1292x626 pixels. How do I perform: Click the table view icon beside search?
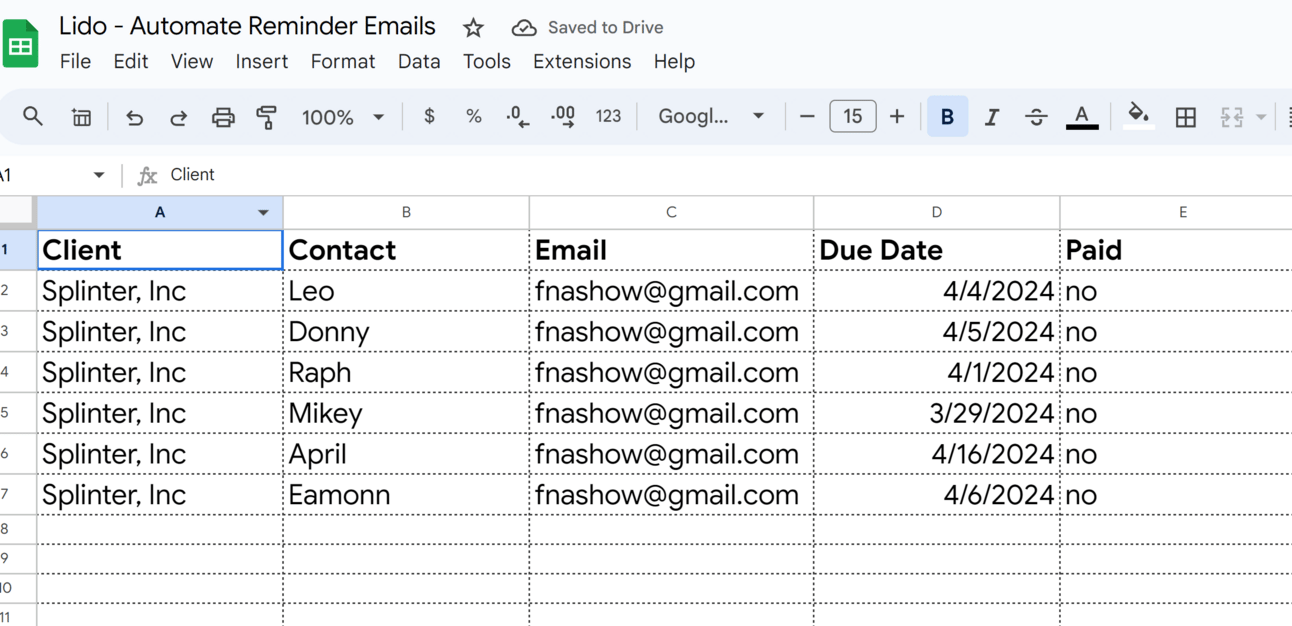[x=81, y=117]
